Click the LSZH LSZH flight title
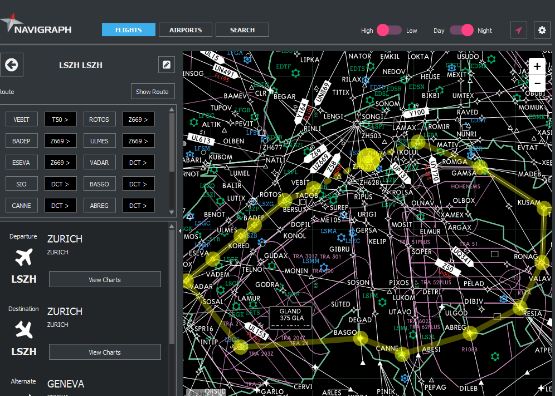Screen dimensions: 555x396 click(81, 65)
